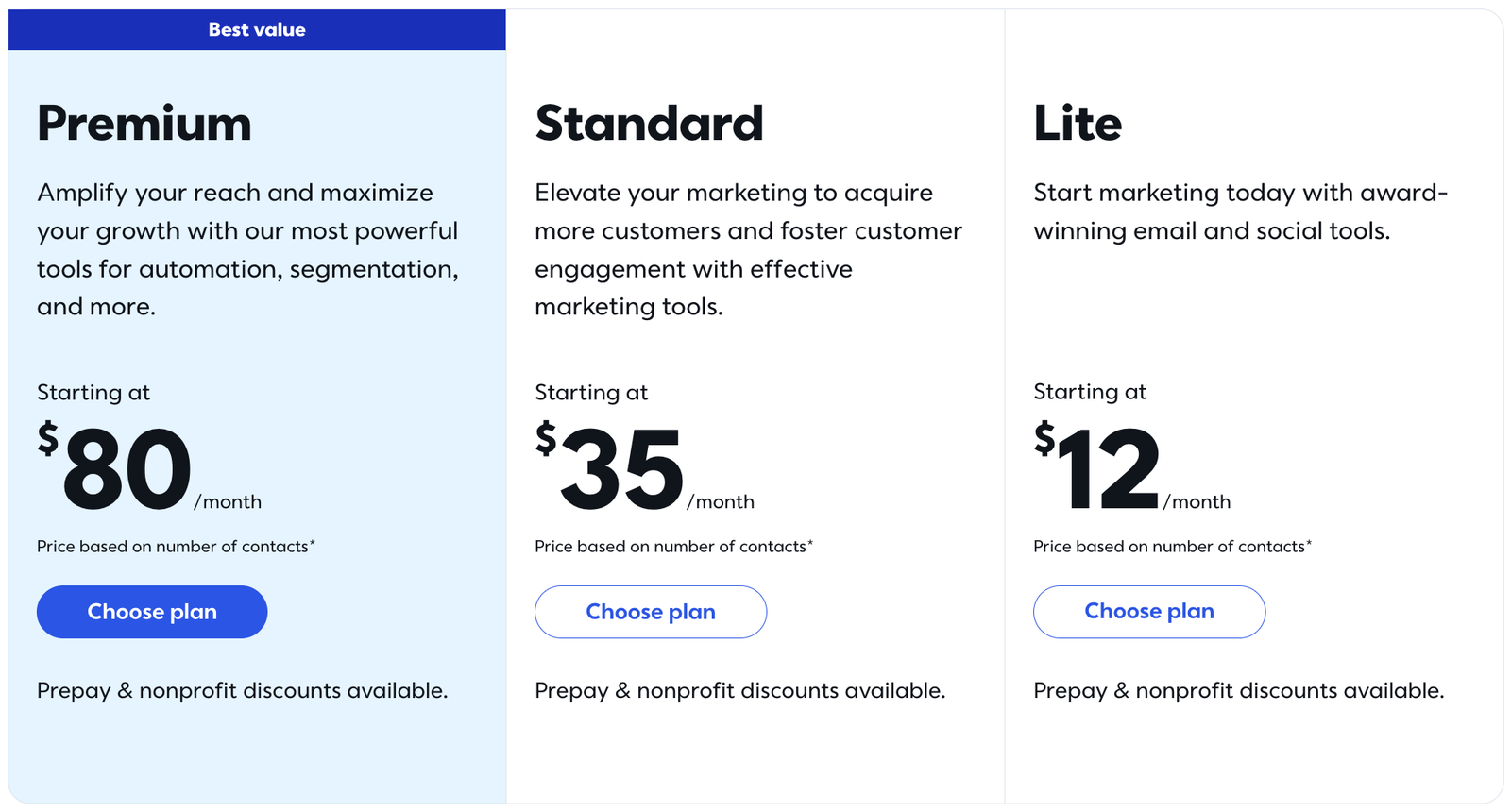This screenshot has height=812, width=1511.
Task: Click Choose plan button for Standard
Action: 651,612
